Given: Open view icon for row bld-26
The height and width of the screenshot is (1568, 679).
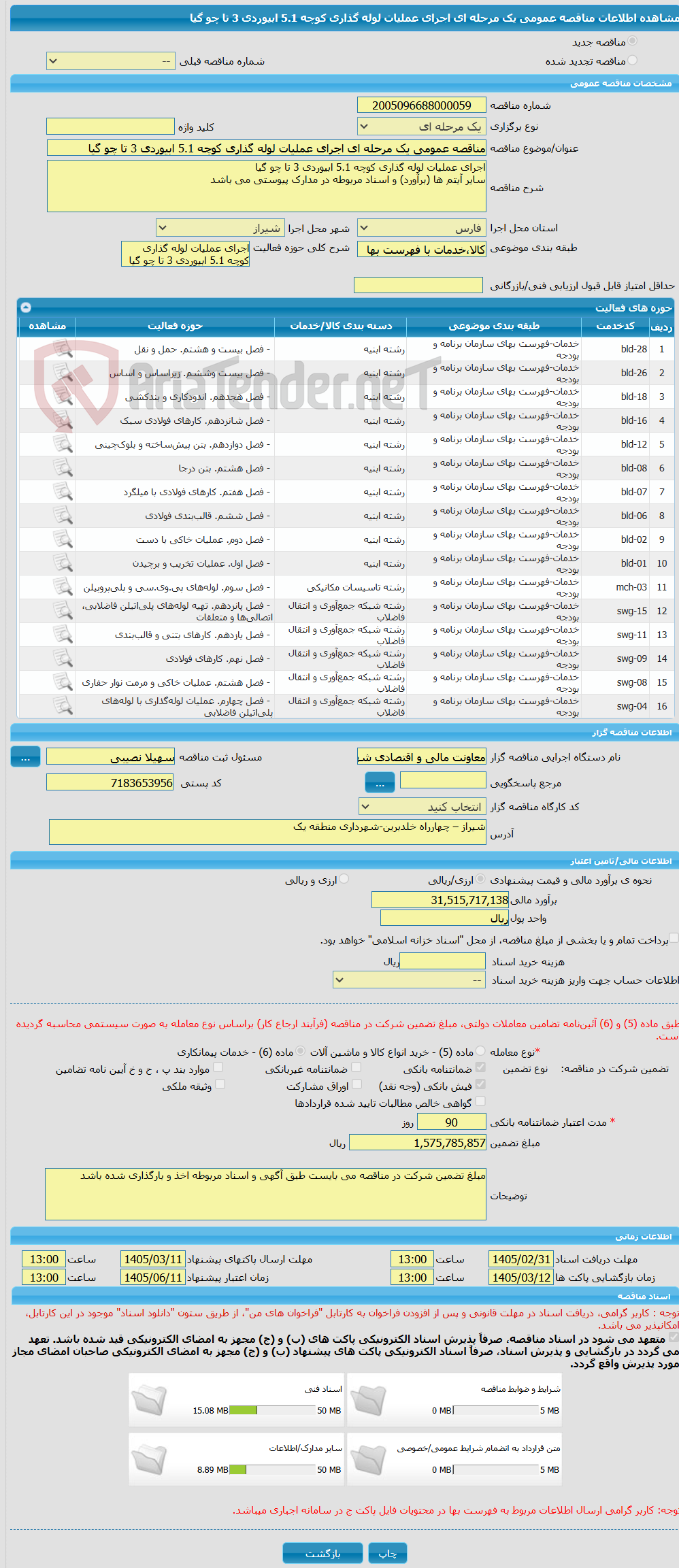Looking at the screenshot, I should pos(63,373).
